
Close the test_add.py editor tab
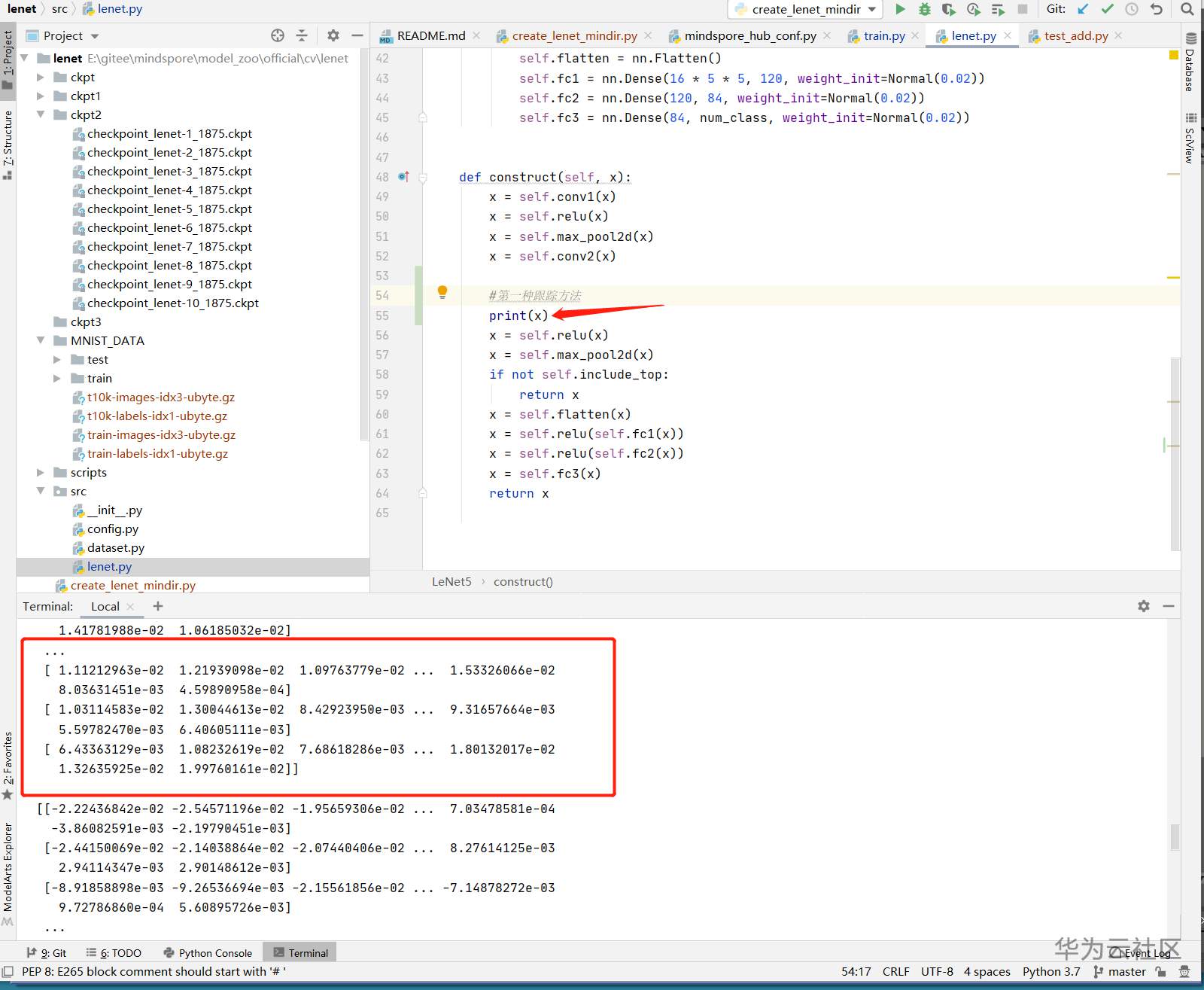coord(1118,35)
